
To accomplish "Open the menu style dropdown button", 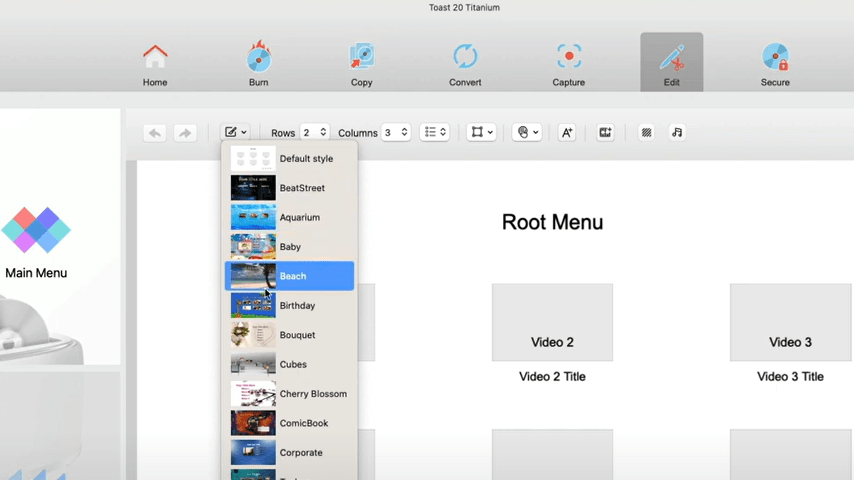I will 236,132.
